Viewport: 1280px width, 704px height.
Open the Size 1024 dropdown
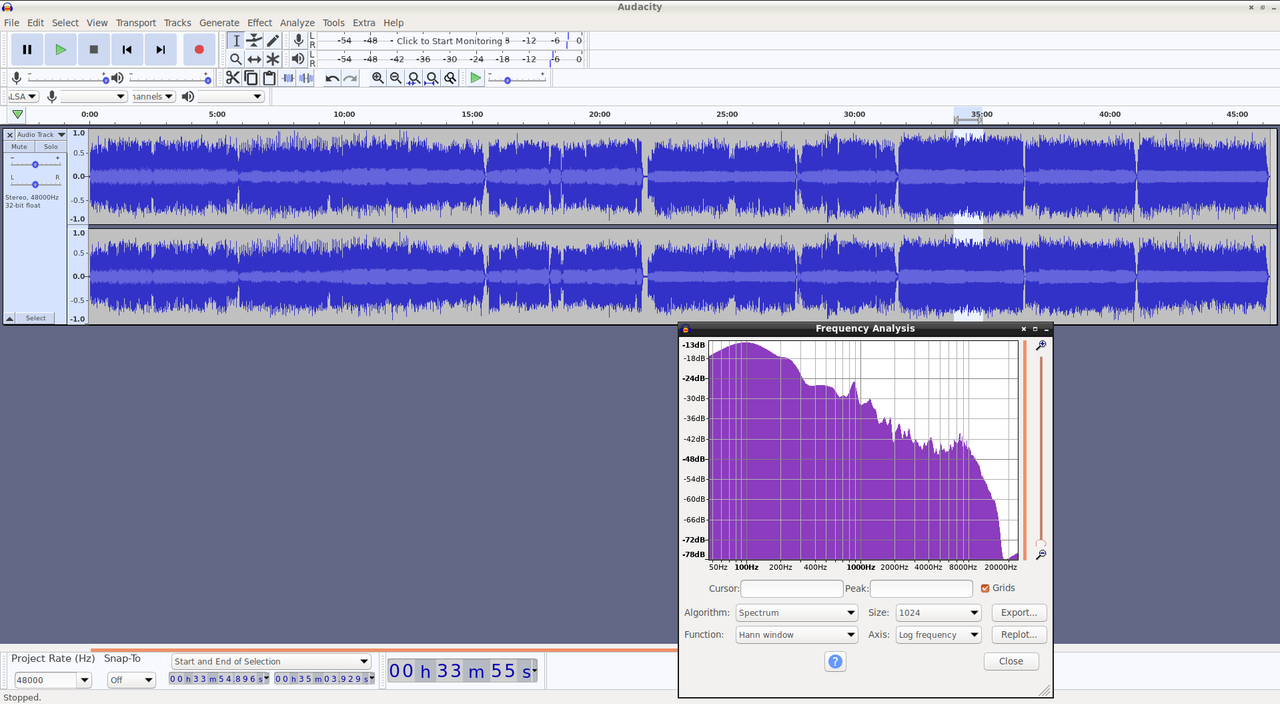coord(938,613)
